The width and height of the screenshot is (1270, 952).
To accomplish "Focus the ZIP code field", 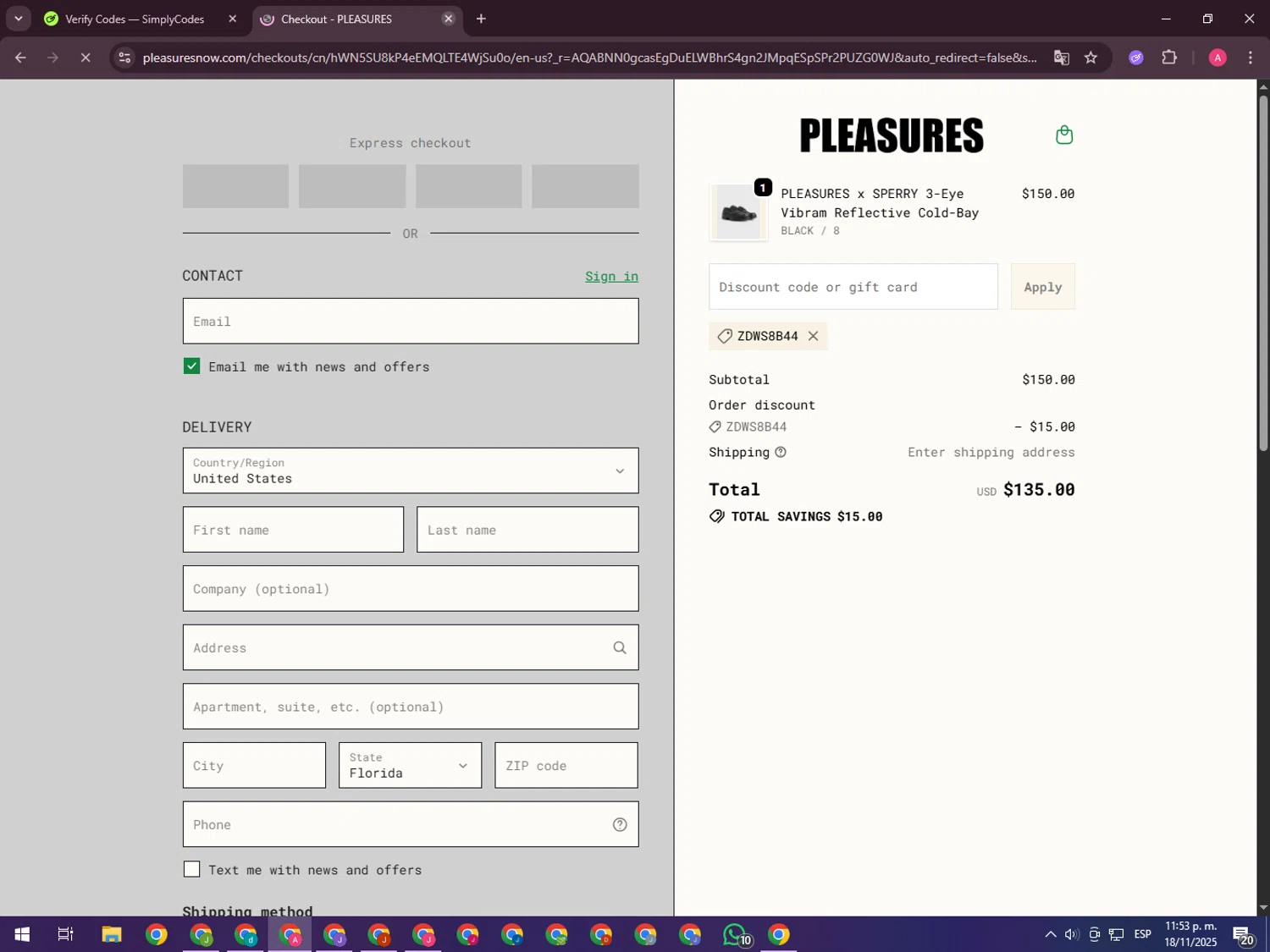I will (x=566, y=765).
